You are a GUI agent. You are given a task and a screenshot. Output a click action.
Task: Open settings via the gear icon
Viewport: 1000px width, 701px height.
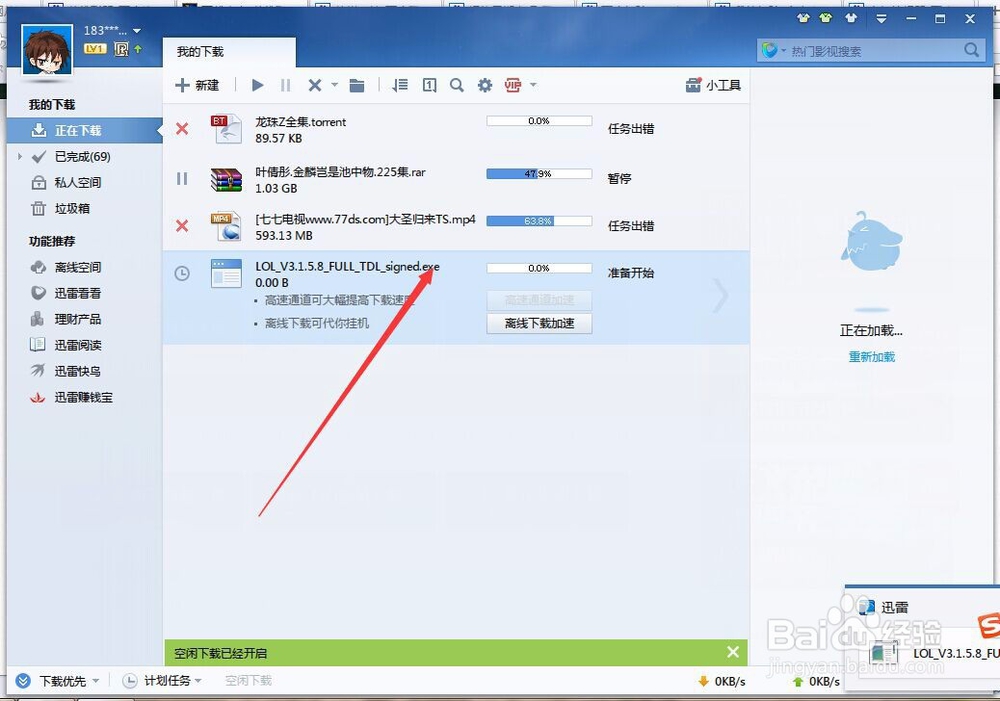[485, 85]
